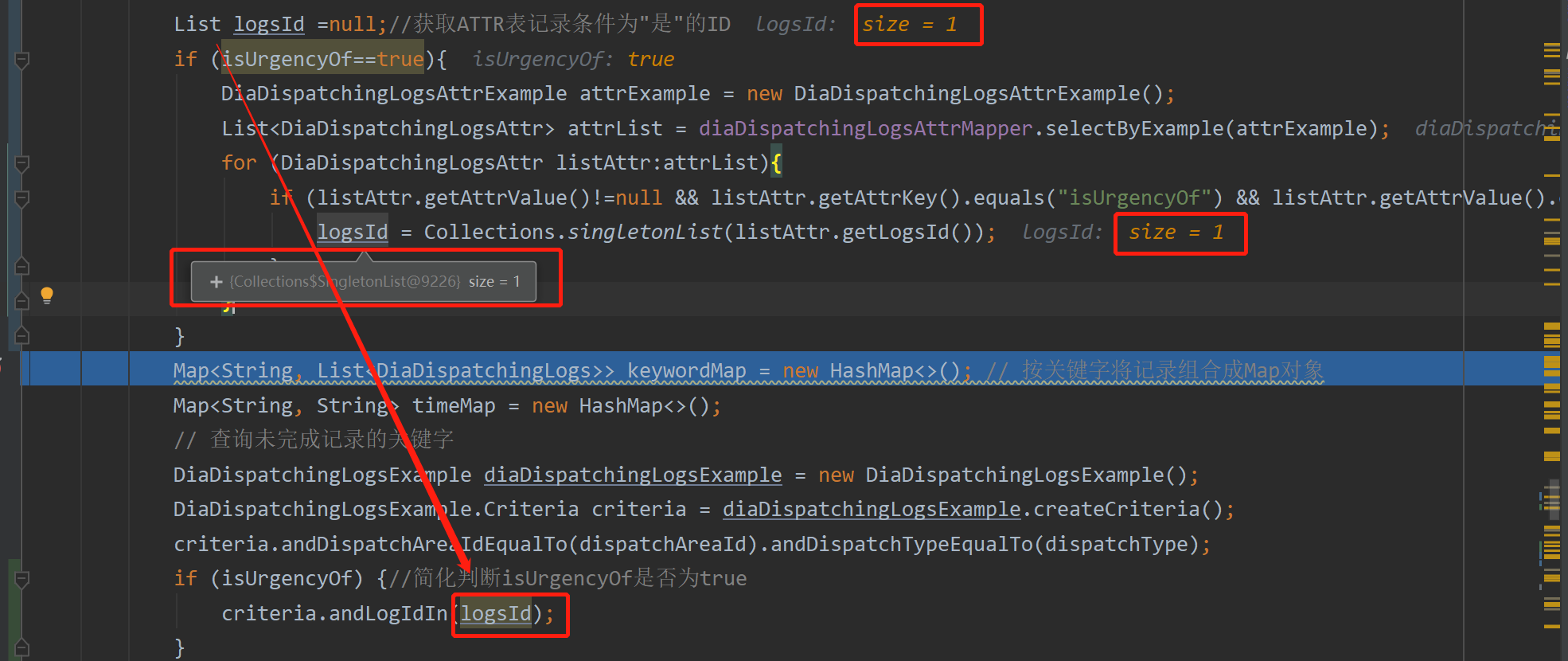Click the inline hint 'isUrgencyOf: true'
Viewport: 1568px width, 661px height.
click(x=573, y=60)
